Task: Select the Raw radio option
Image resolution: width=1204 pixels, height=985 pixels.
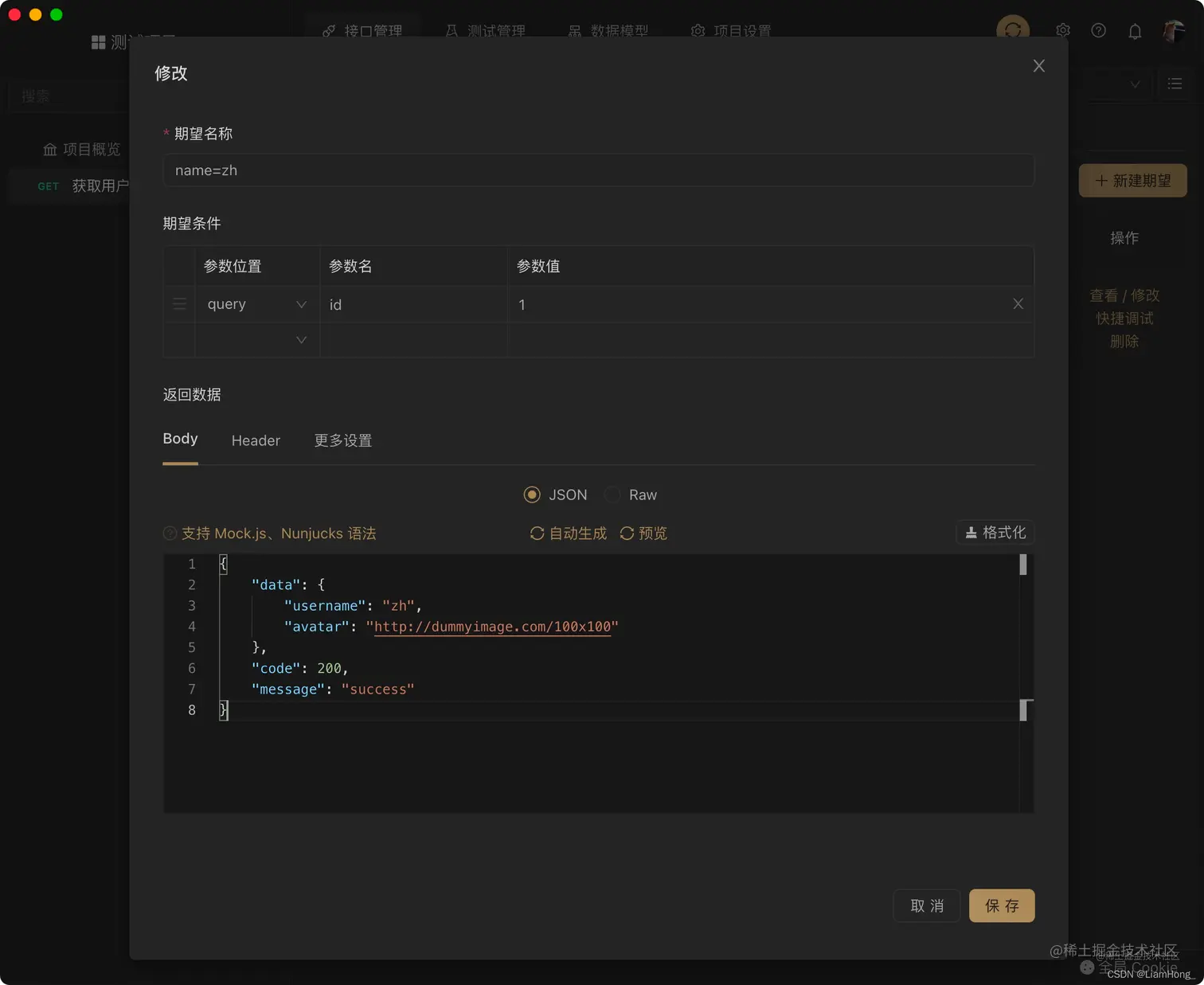Action: tap(612, 494)
